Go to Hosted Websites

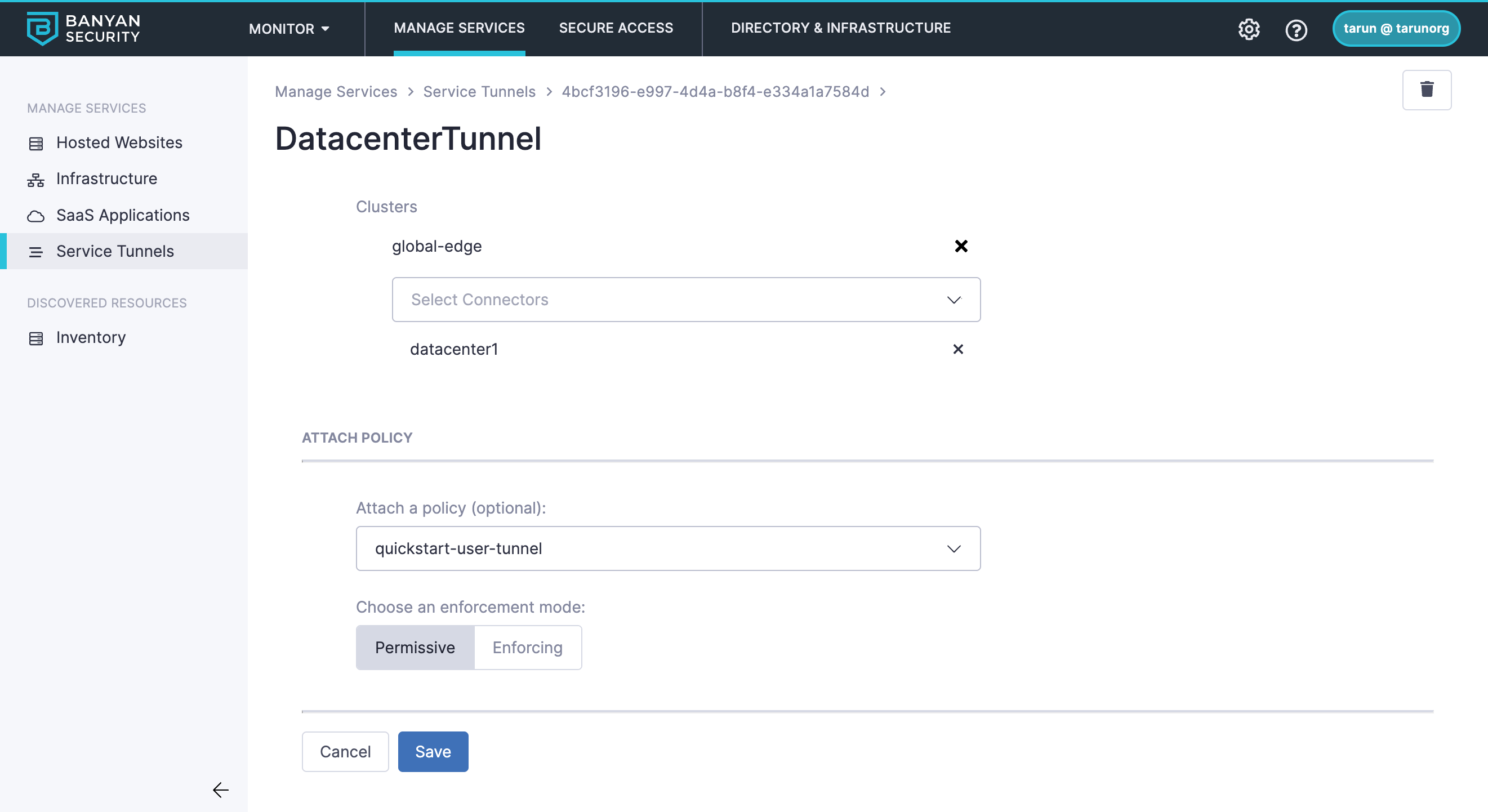[x=119, y=142]
